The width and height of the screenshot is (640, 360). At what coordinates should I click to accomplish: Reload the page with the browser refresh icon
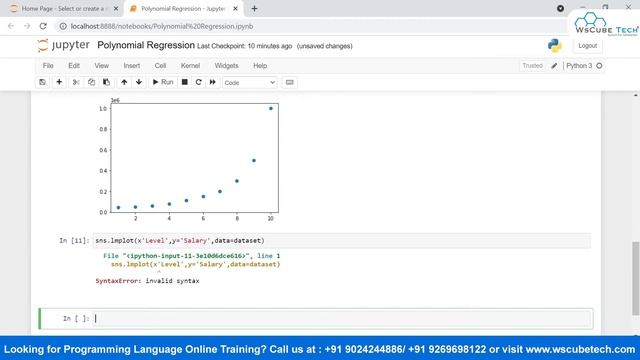(x=43, y=26)
